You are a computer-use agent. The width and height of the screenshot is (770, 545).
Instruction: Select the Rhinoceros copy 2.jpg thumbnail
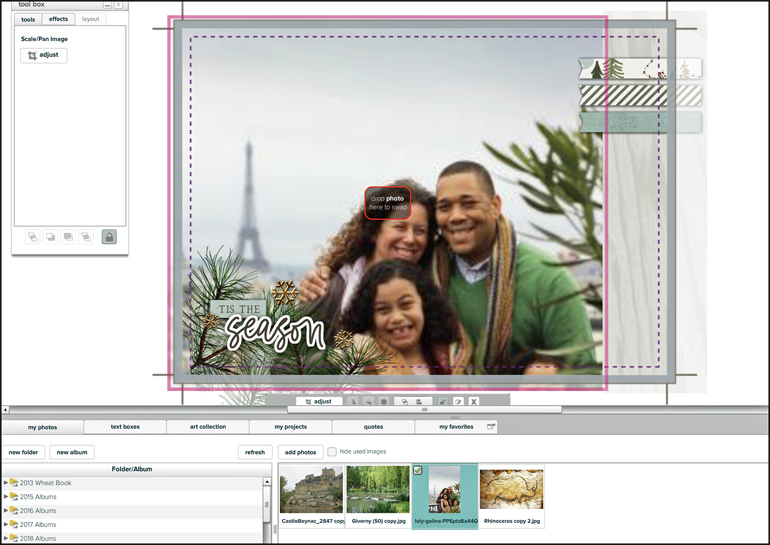point(511,495)
